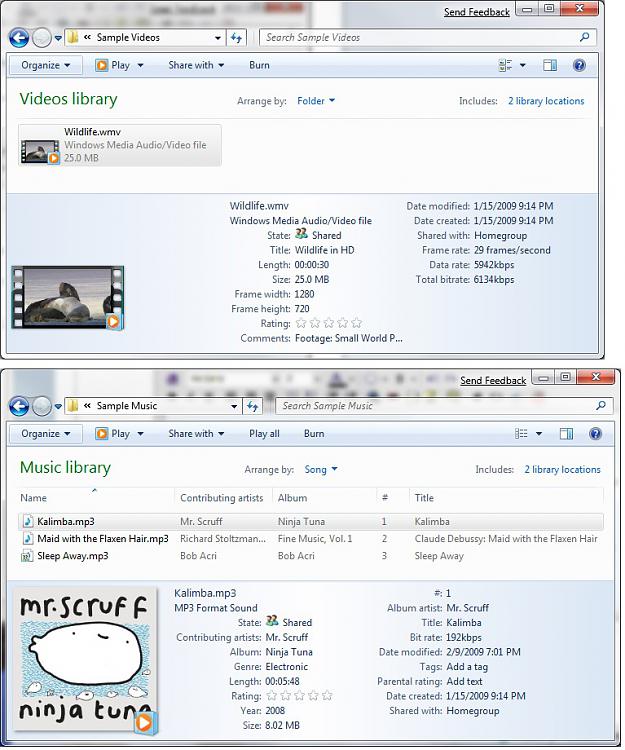Screen dimensions: 625x750
Task: Rate Kalimba.mp3 five stars
Action: pos(327,696)
